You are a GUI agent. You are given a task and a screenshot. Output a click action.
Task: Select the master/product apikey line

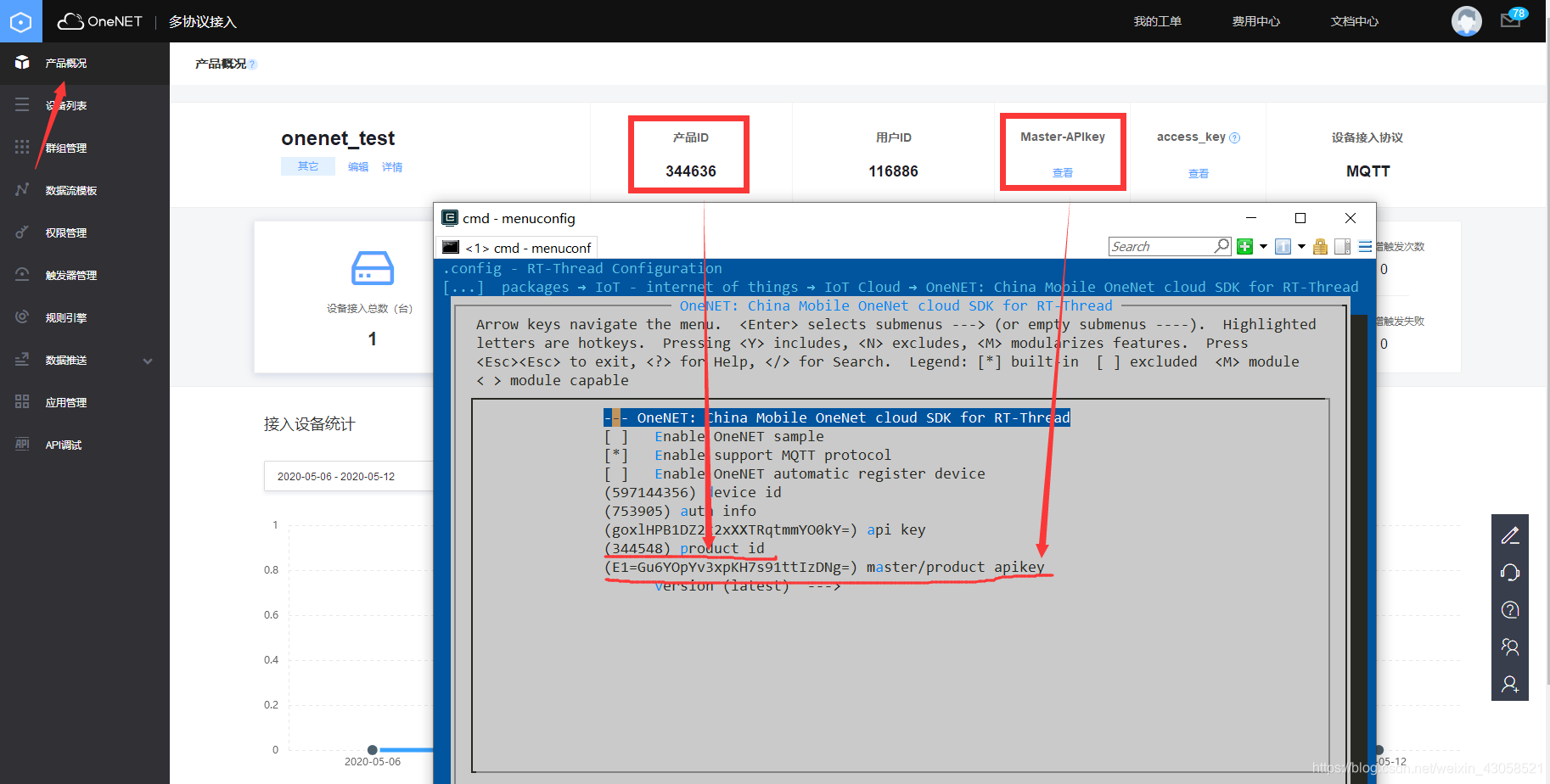tap(824, 567)
